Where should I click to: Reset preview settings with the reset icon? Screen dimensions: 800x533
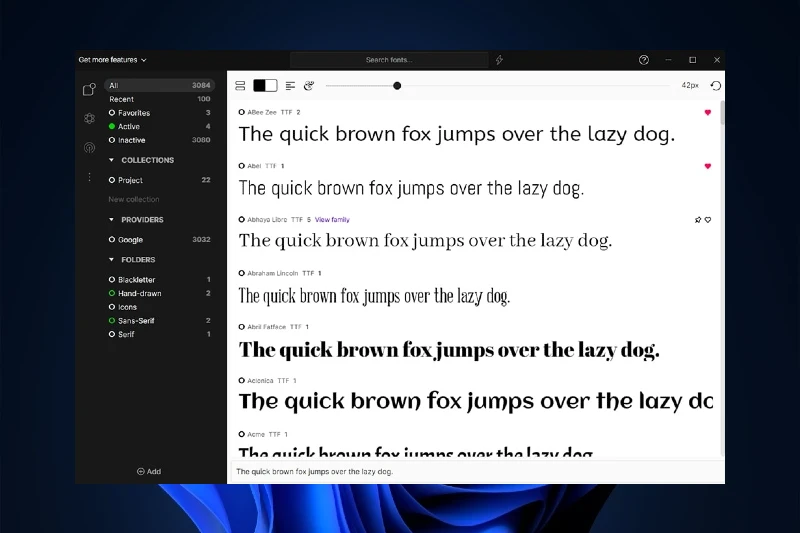[x=715, y=86]
